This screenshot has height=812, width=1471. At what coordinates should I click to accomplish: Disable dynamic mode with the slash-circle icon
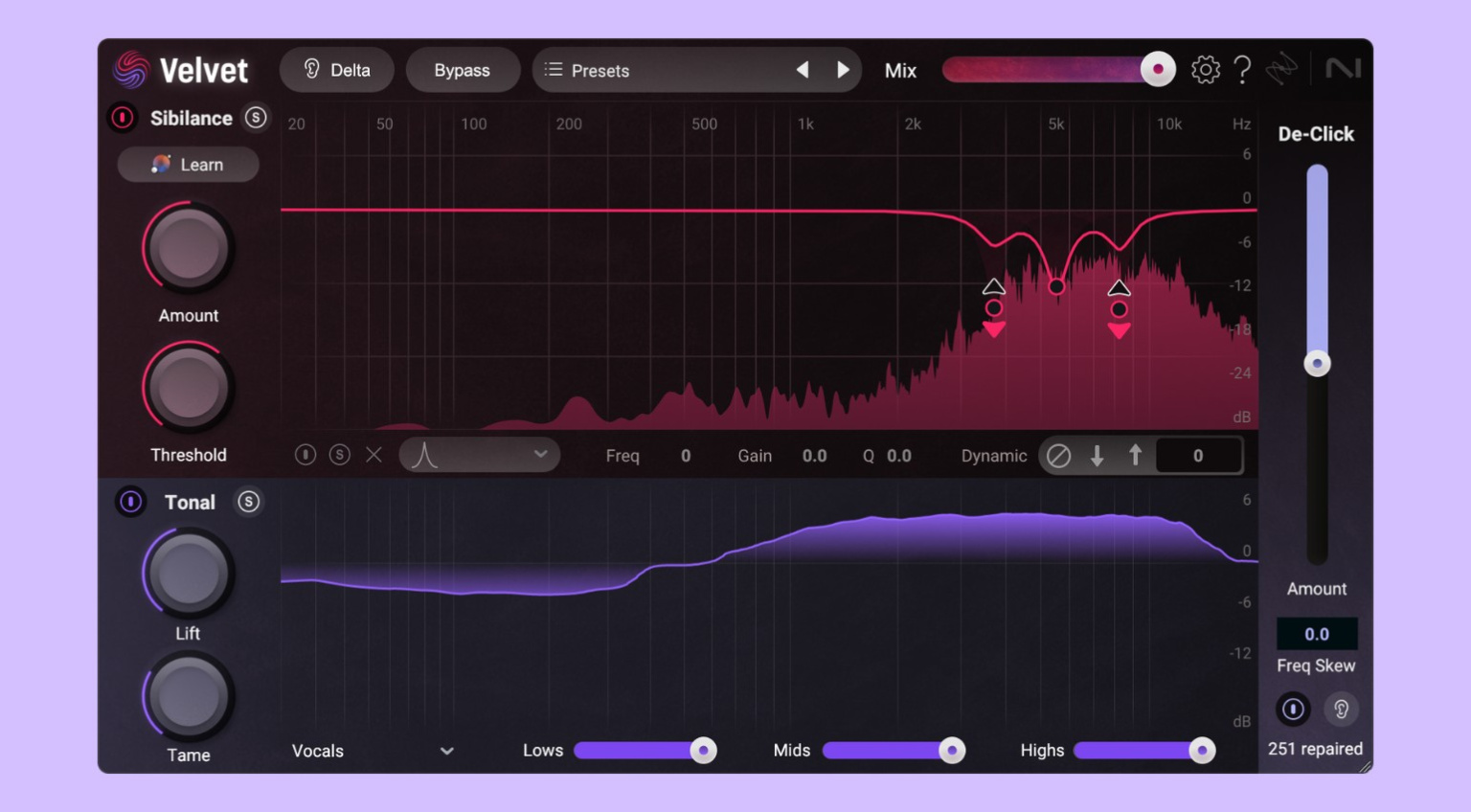[x=1058, y=456]
